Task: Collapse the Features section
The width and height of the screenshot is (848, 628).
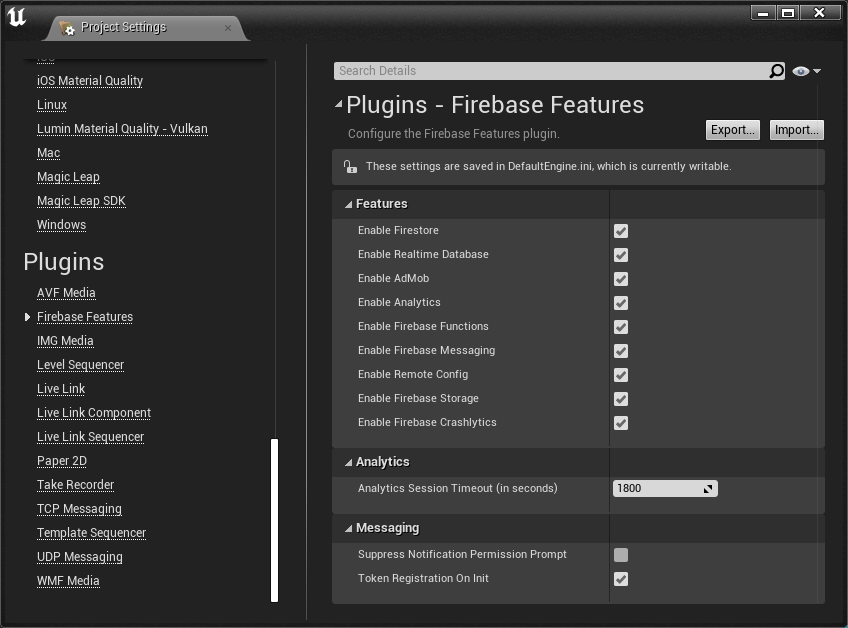Action: pyautogui.click(x=349, y=204)
